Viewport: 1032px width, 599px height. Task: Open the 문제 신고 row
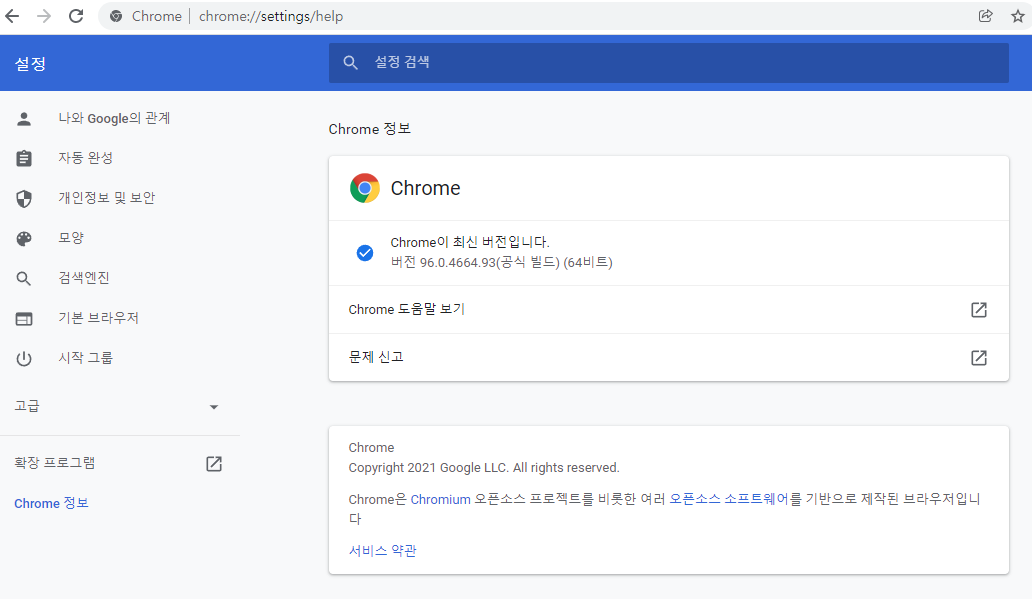tap(669, 357)
